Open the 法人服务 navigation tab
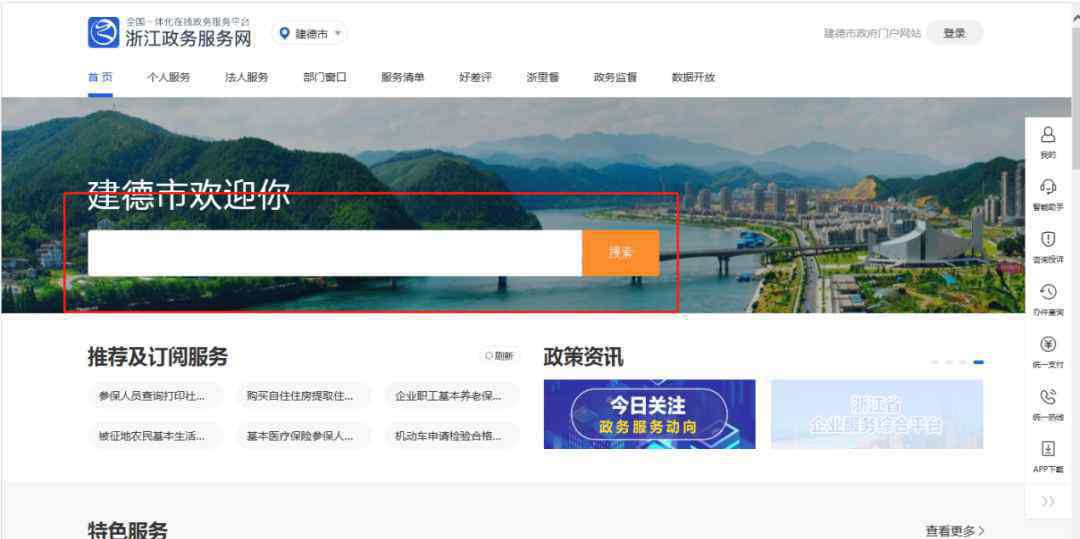Screen dimensions: 1080x539 click(x=246, y=77)
